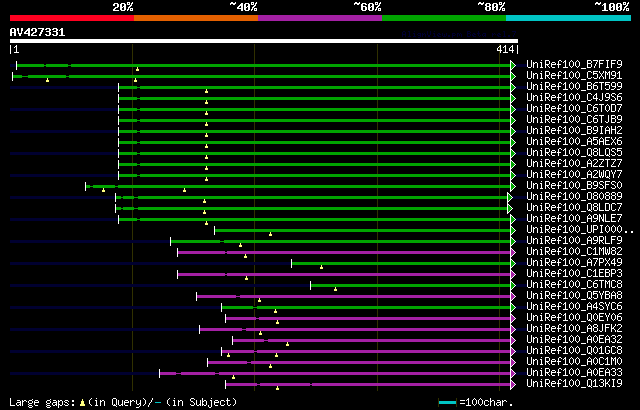The height and width of the screenshot is (410, 640).
Task: Follow the truncated UniRef100_UPI000.. label
Action: (580, 230)
